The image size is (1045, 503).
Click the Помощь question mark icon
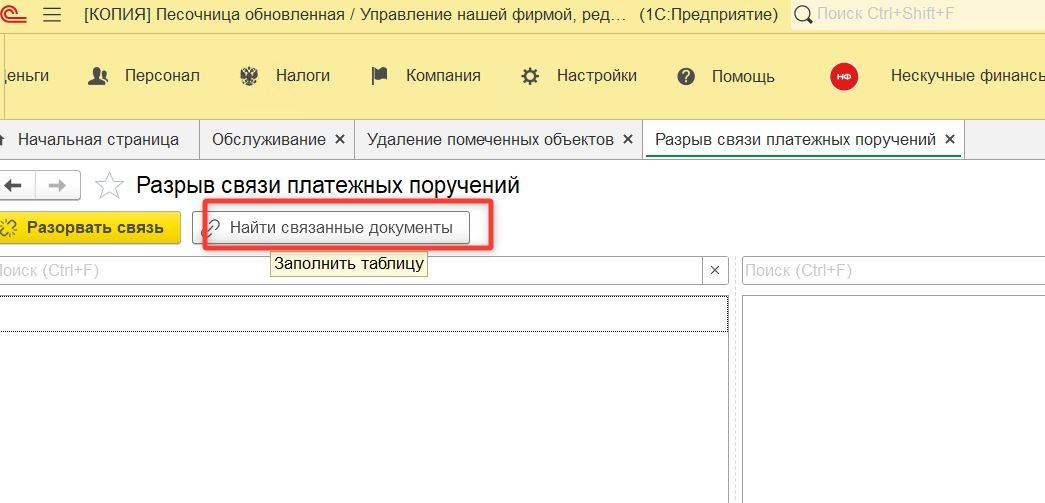pyautogui.click(x=686, y=77)
